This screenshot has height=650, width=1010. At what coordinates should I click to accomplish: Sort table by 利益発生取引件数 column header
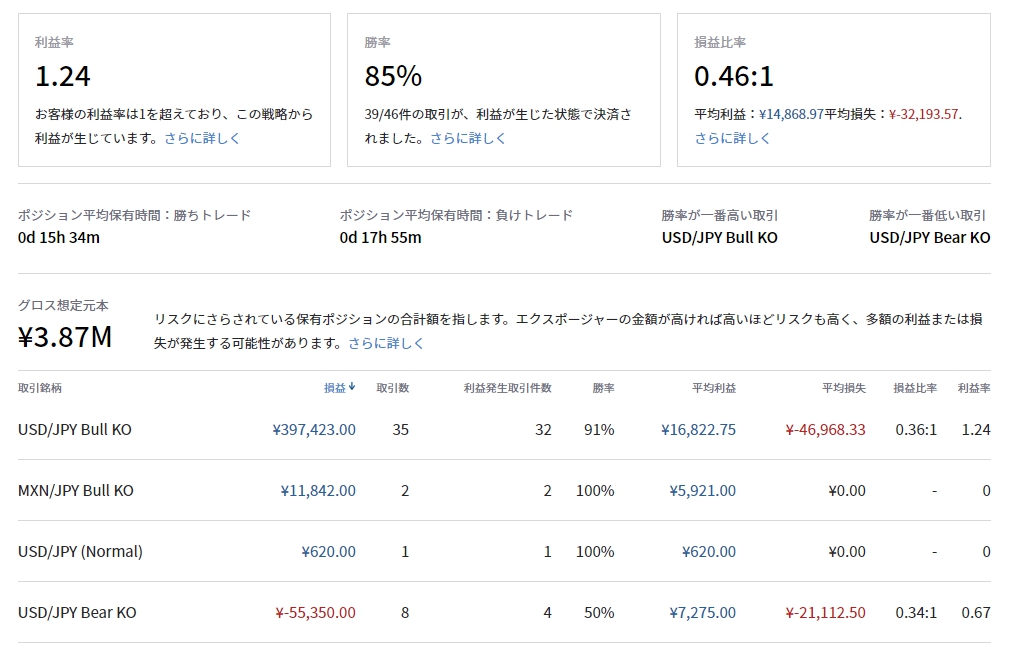(507, 388)
